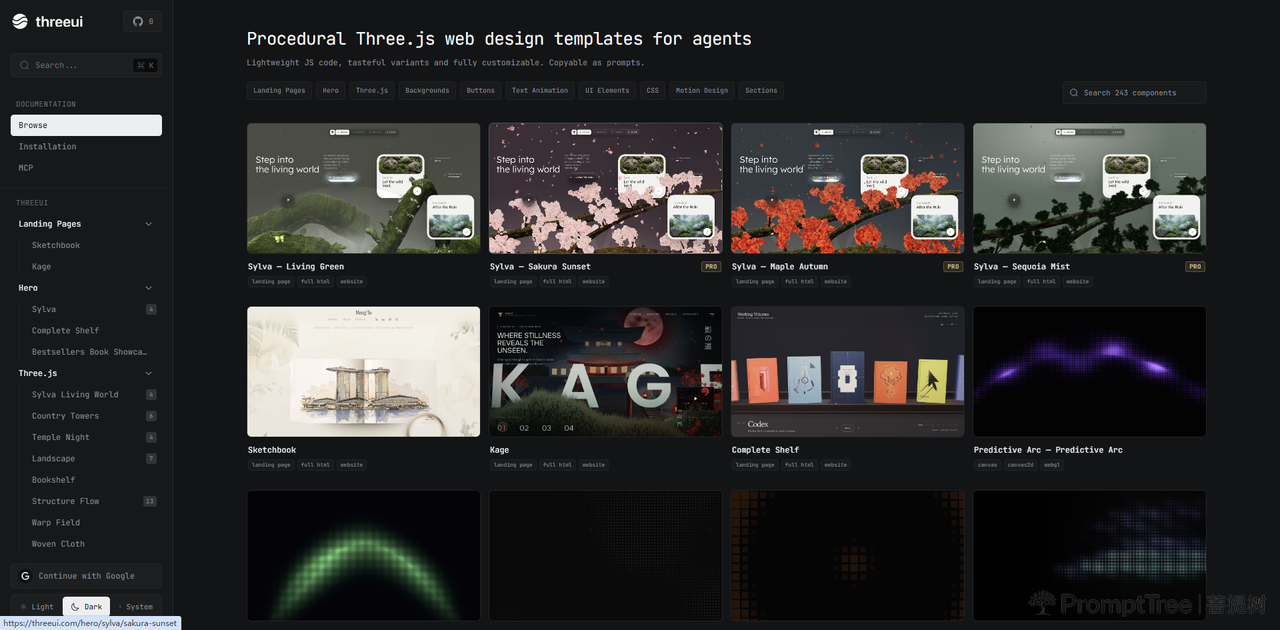Viewport: 1280px width, 630px height.
Task: Filter by Three.js tag
Action: point(372,90)
